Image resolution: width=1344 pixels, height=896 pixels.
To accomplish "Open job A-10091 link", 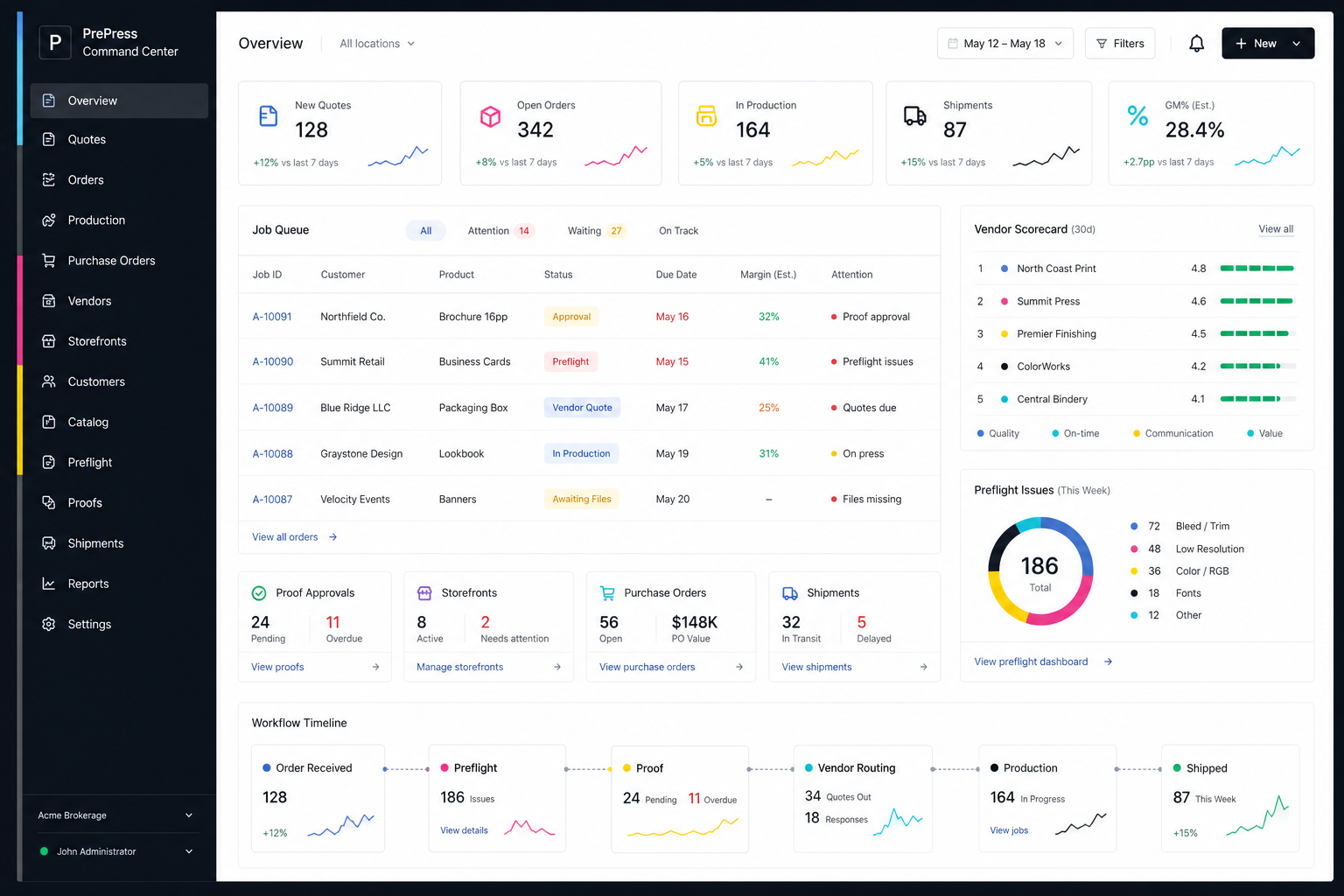I will 272,317.
